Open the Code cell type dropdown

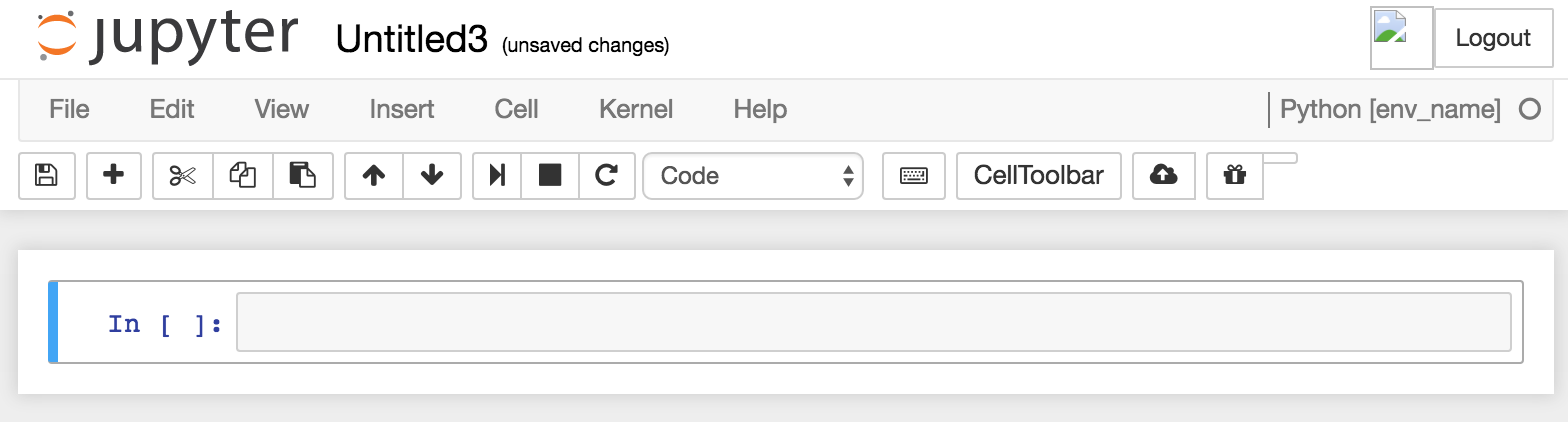point(753,176)
